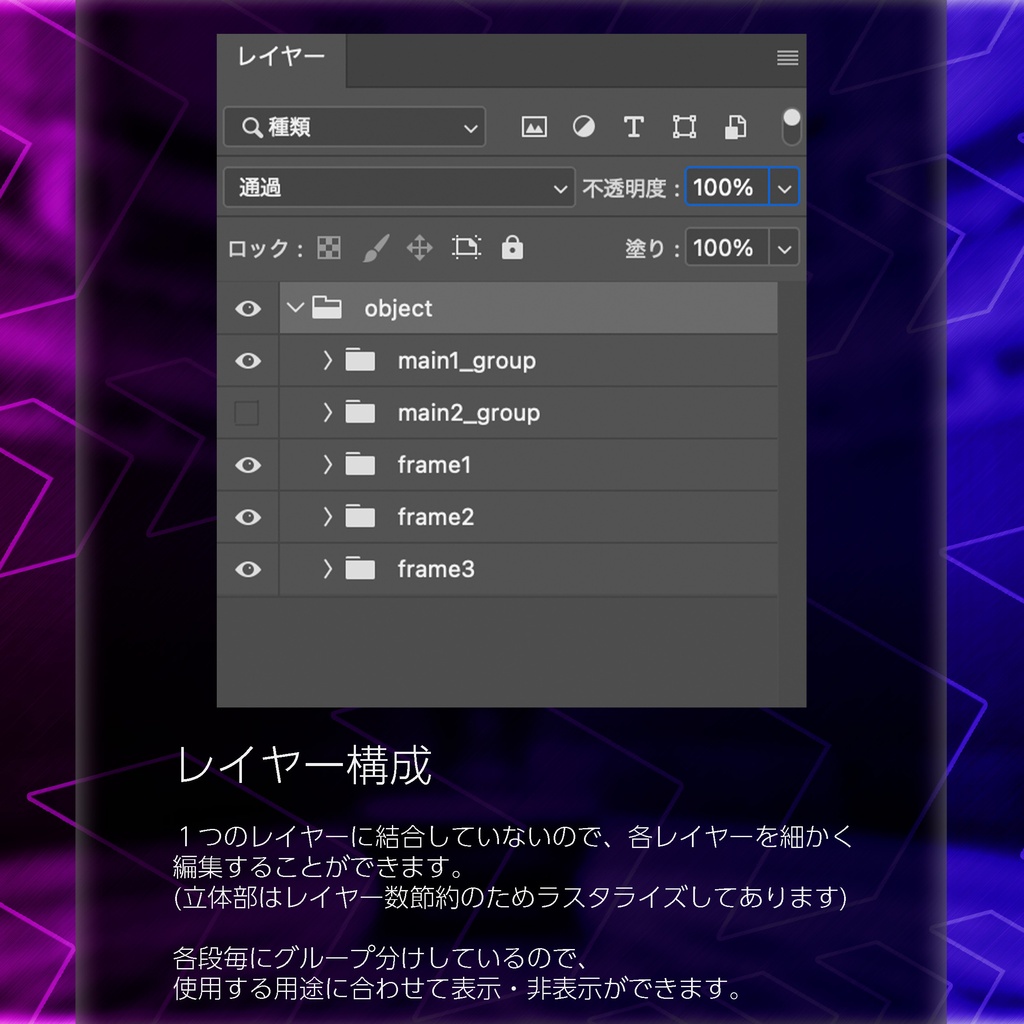Collapse the object group chevron
The height and width of the screenshot is (1024, 1024).
[295, 307]
